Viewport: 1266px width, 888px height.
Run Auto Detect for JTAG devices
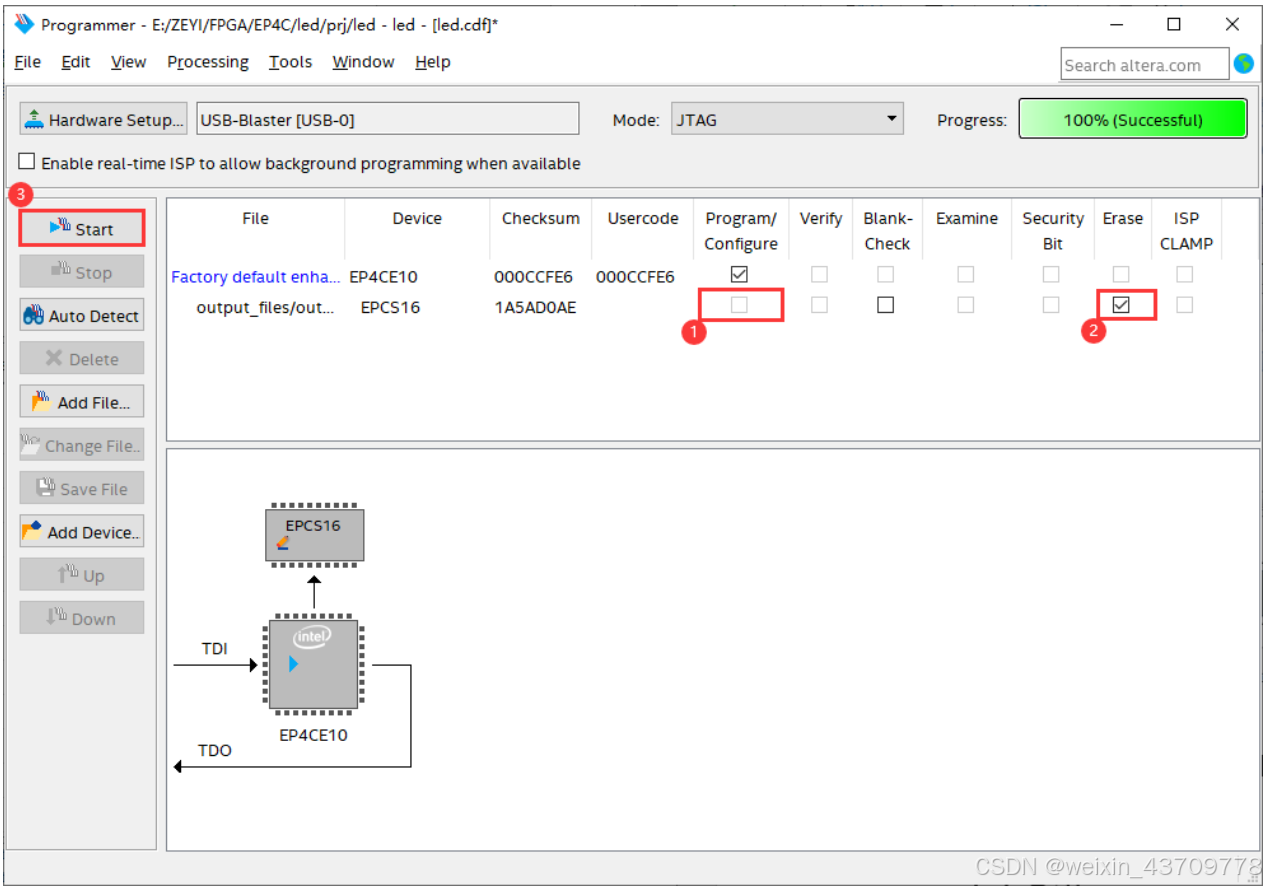82,315
